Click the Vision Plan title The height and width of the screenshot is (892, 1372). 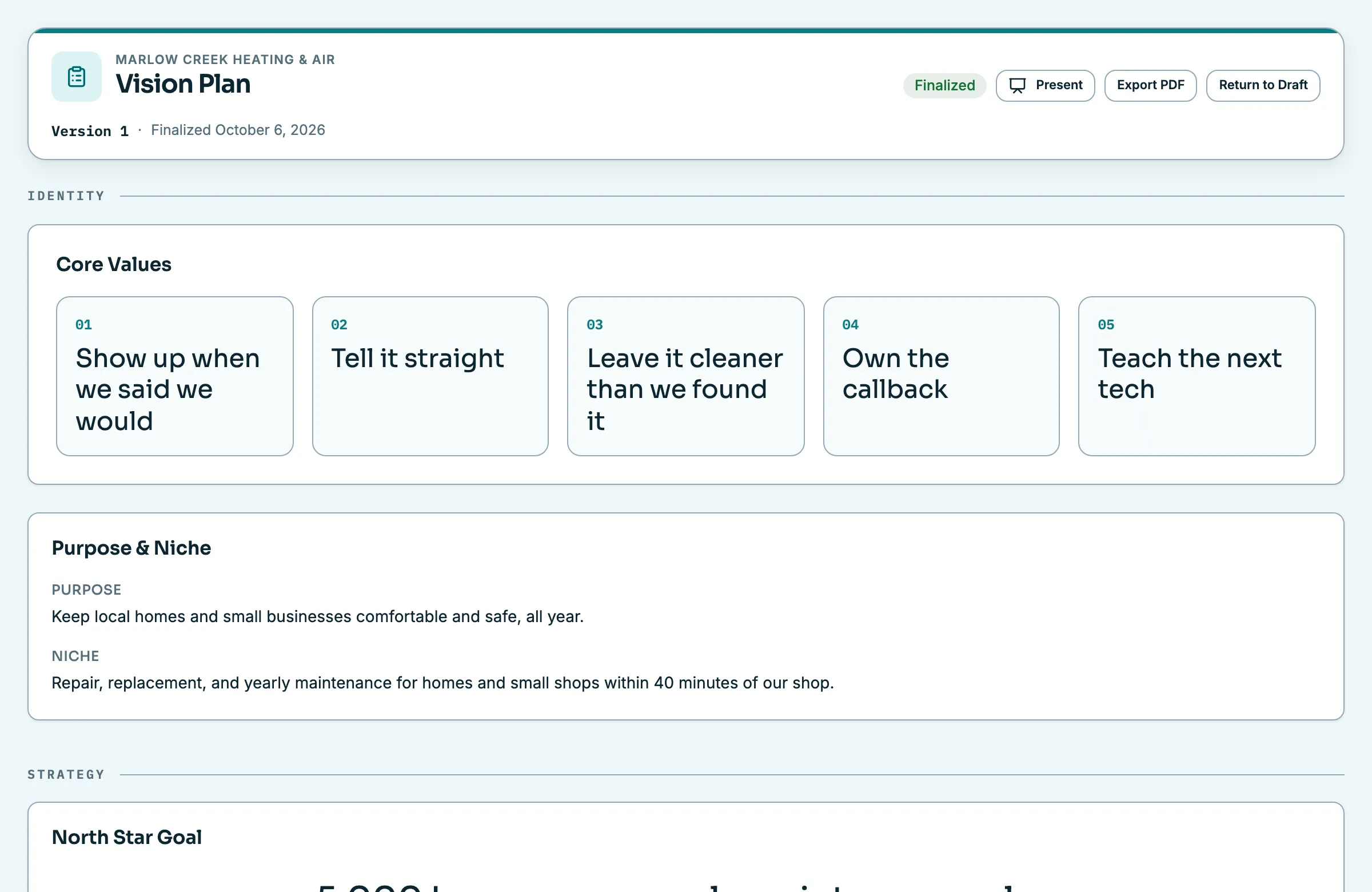183,84
